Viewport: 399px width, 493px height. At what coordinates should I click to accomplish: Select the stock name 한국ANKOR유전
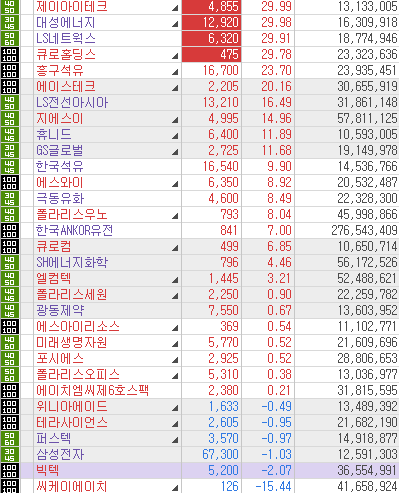pos(74,231)
